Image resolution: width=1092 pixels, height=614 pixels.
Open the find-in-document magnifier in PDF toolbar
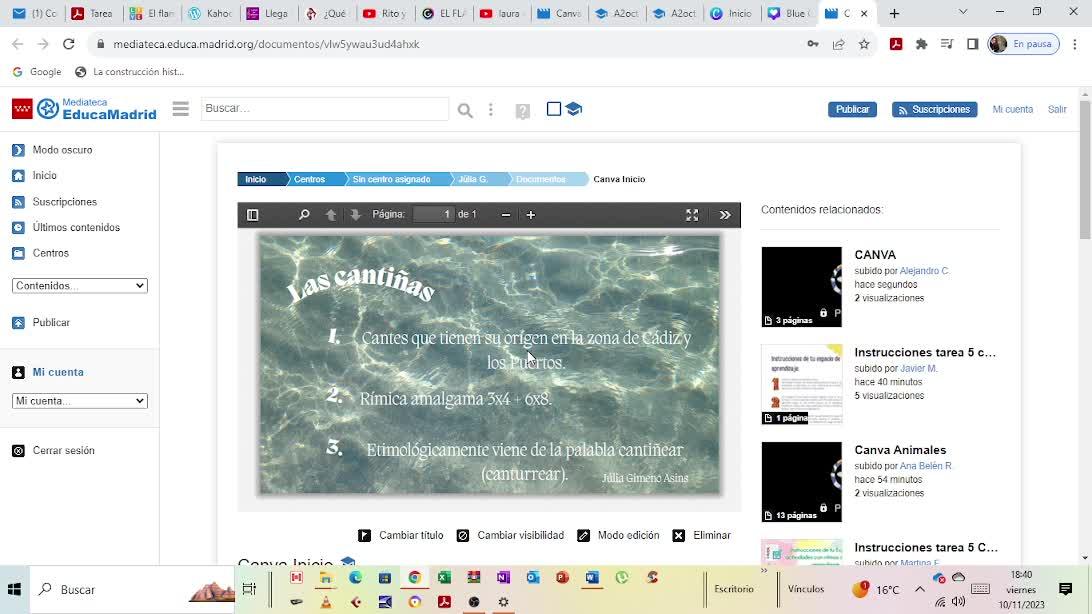pos(304,215)
